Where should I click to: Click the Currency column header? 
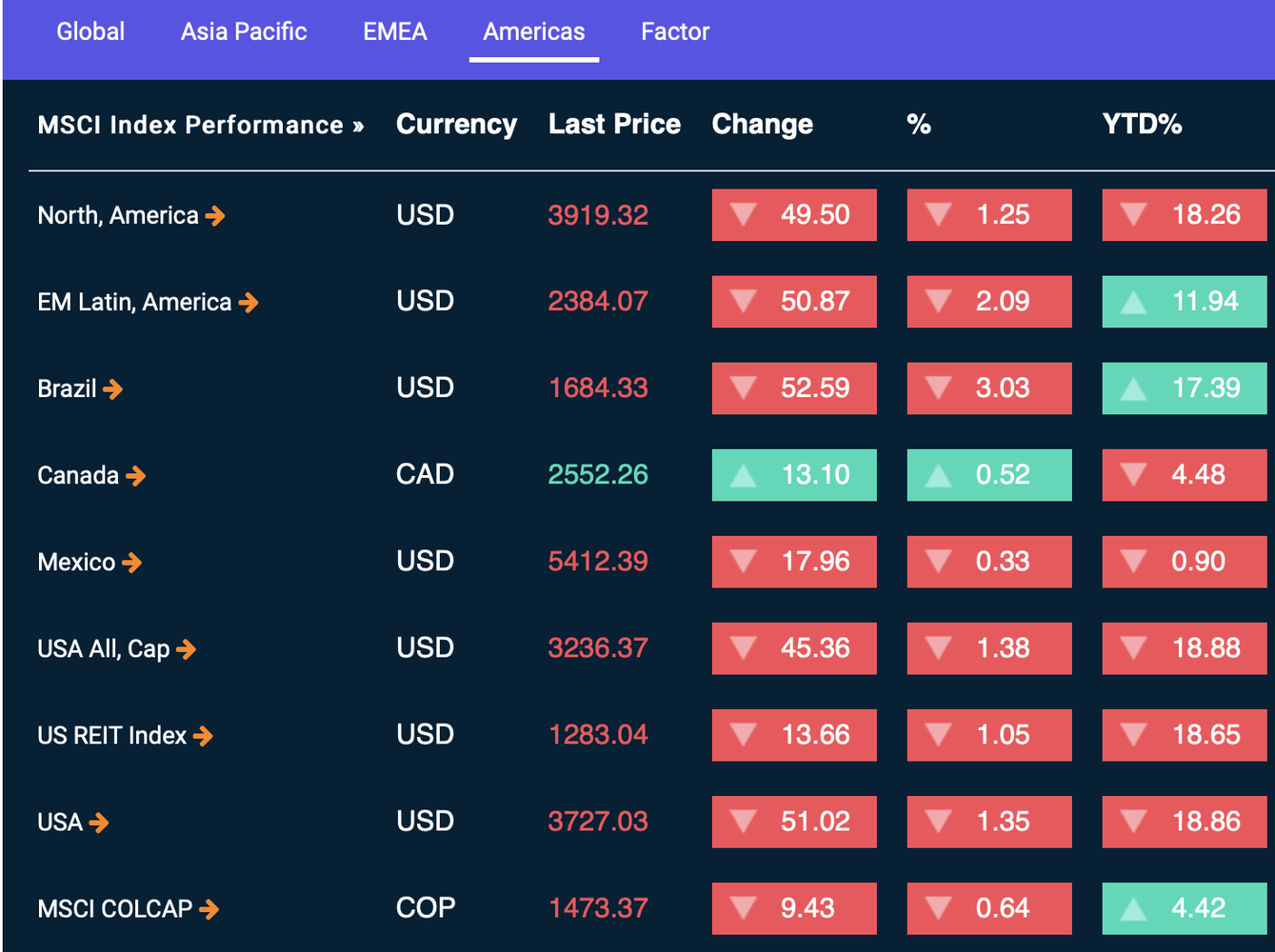[x=456, y=125]
